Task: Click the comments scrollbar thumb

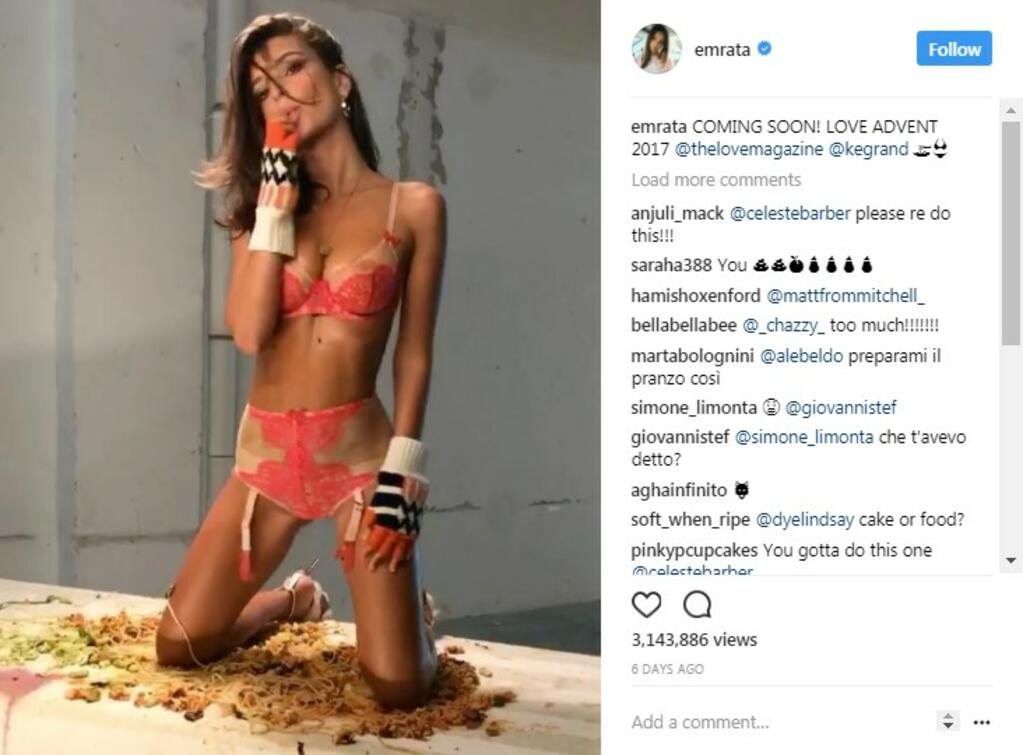Action: (x=1011, y=232)
